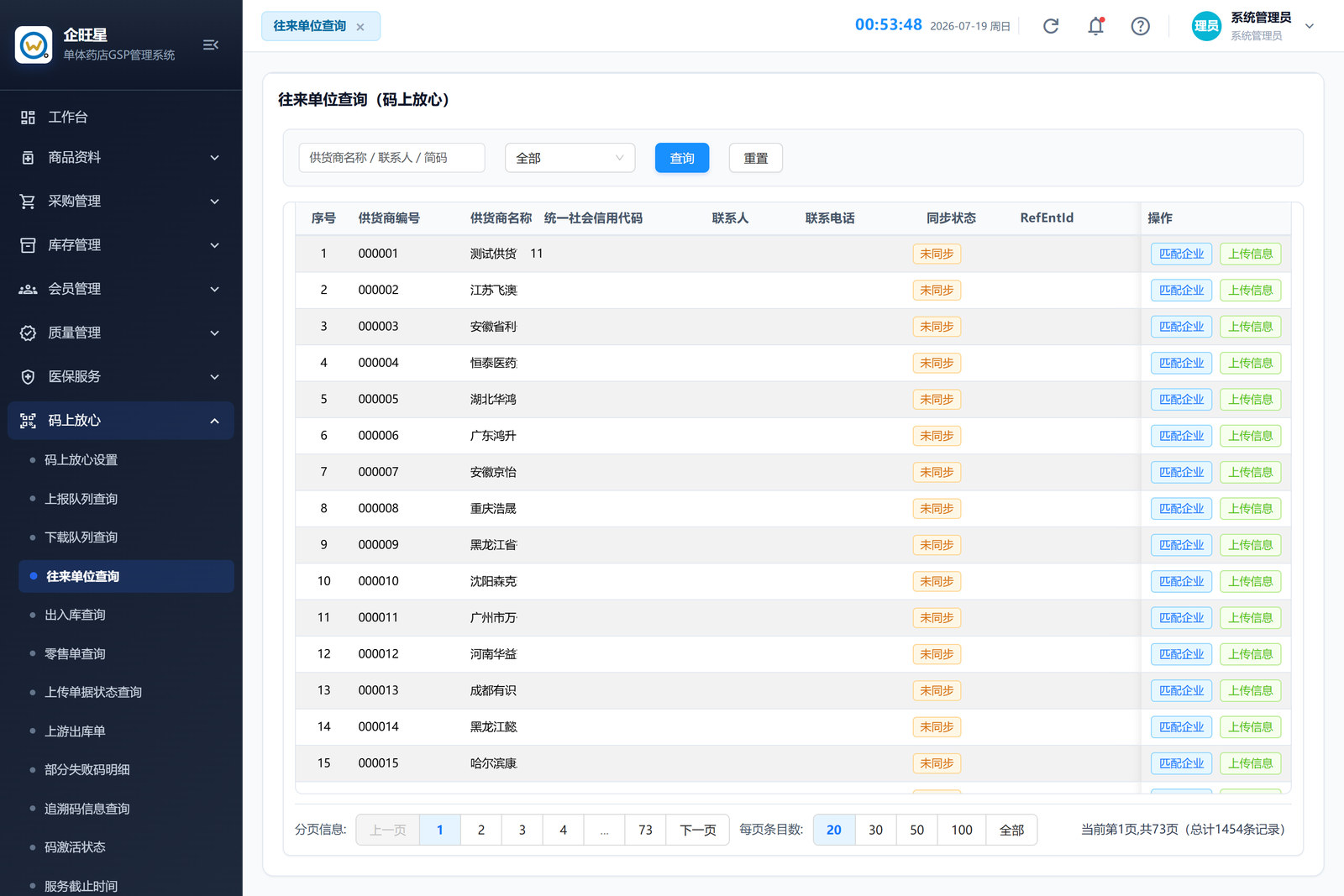Click 匹配企业 for supplier 000001

(1181, 254)
